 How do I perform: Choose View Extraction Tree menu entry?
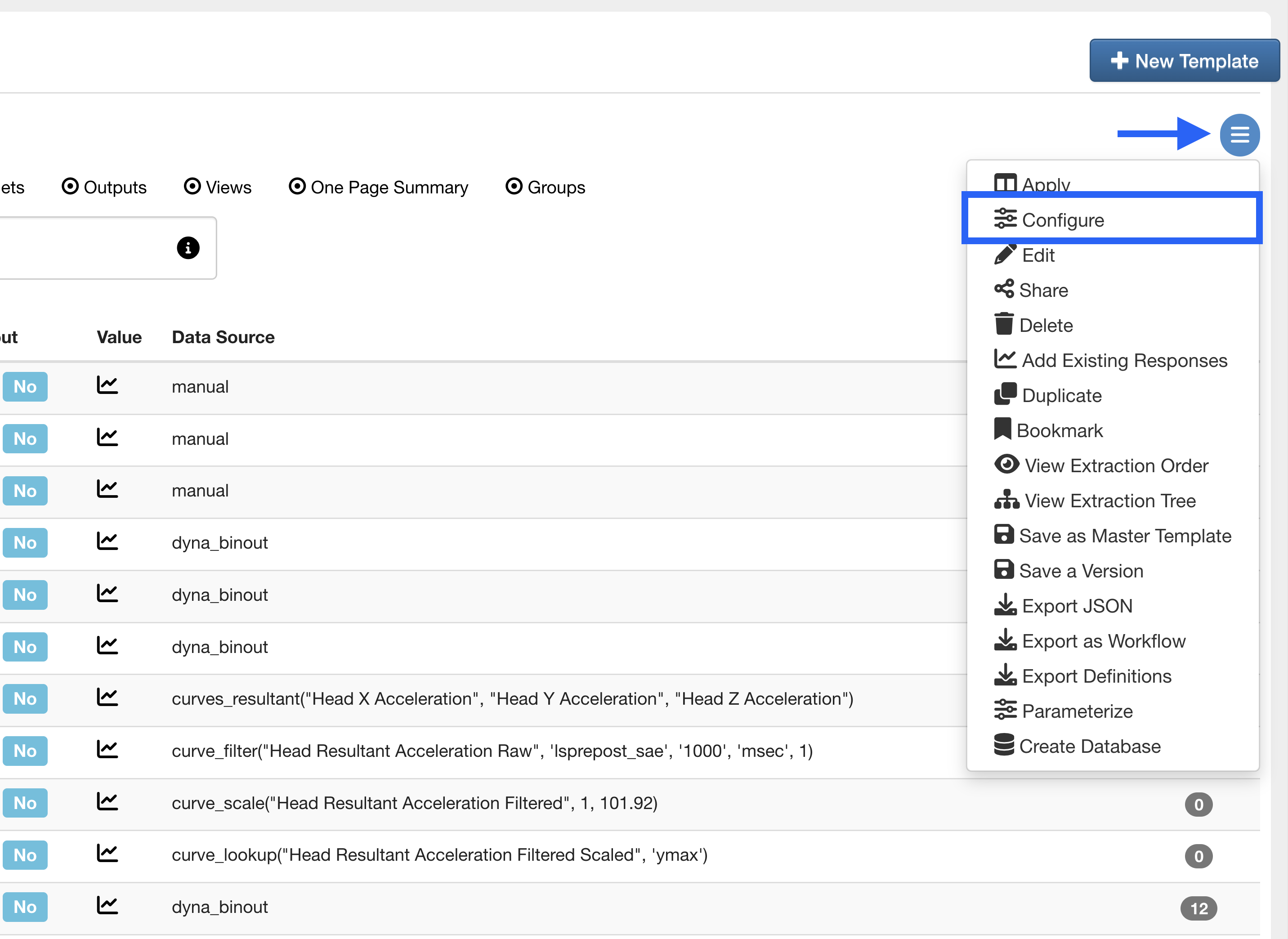click(1112, 501)
